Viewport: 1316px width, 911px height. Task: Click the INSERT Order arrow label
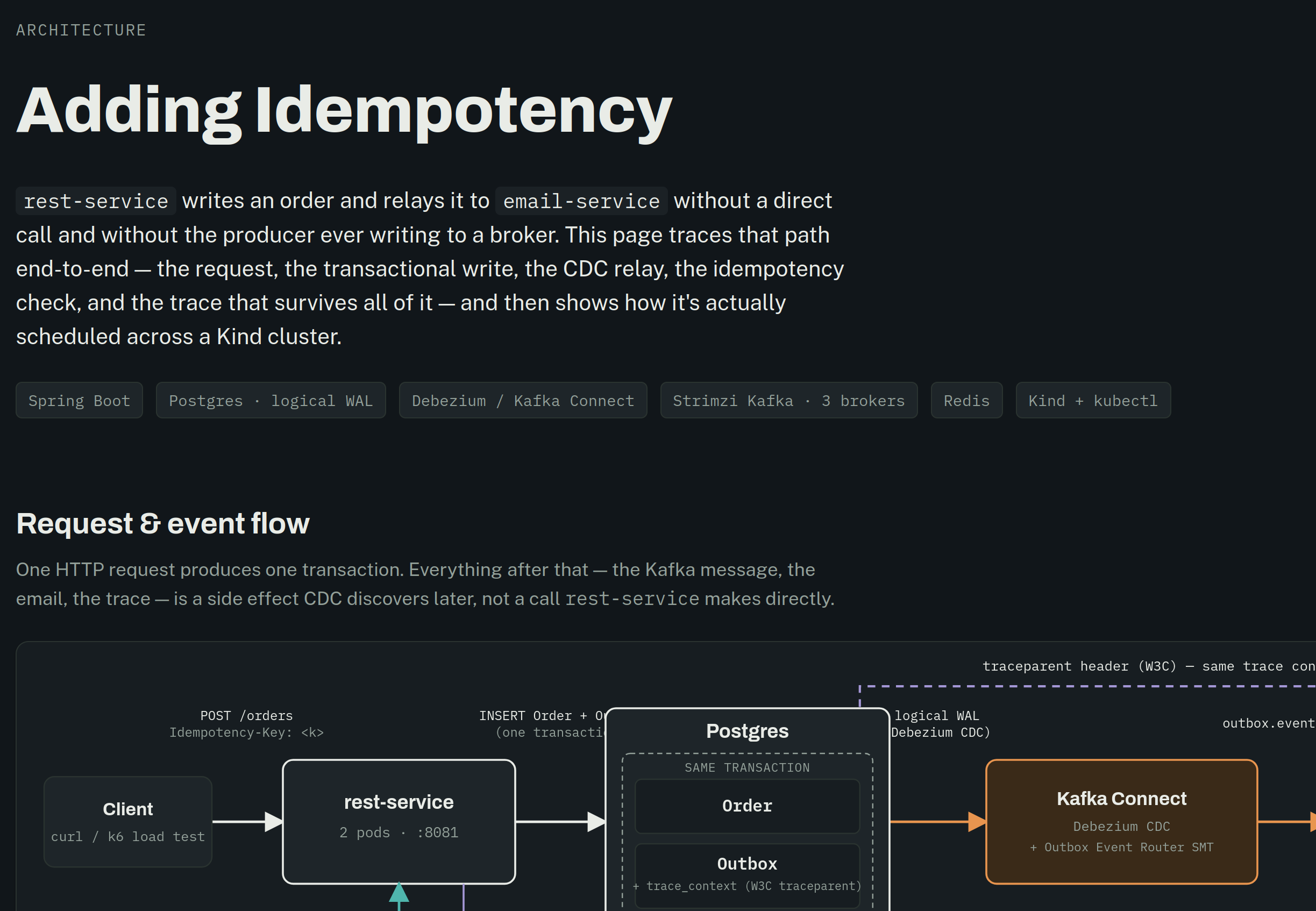pos(542,716)
